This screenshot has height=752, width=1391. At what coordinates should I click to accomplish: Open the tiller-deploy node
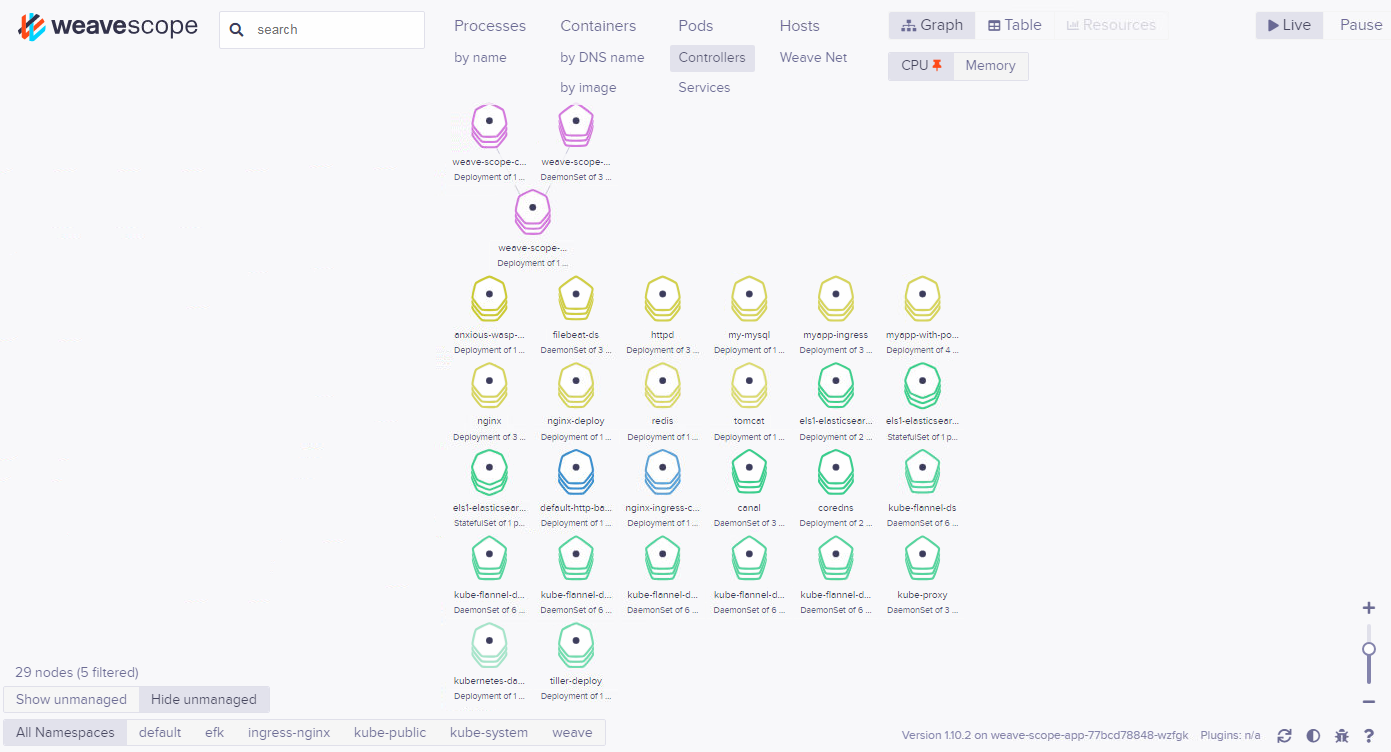[576, 642]
